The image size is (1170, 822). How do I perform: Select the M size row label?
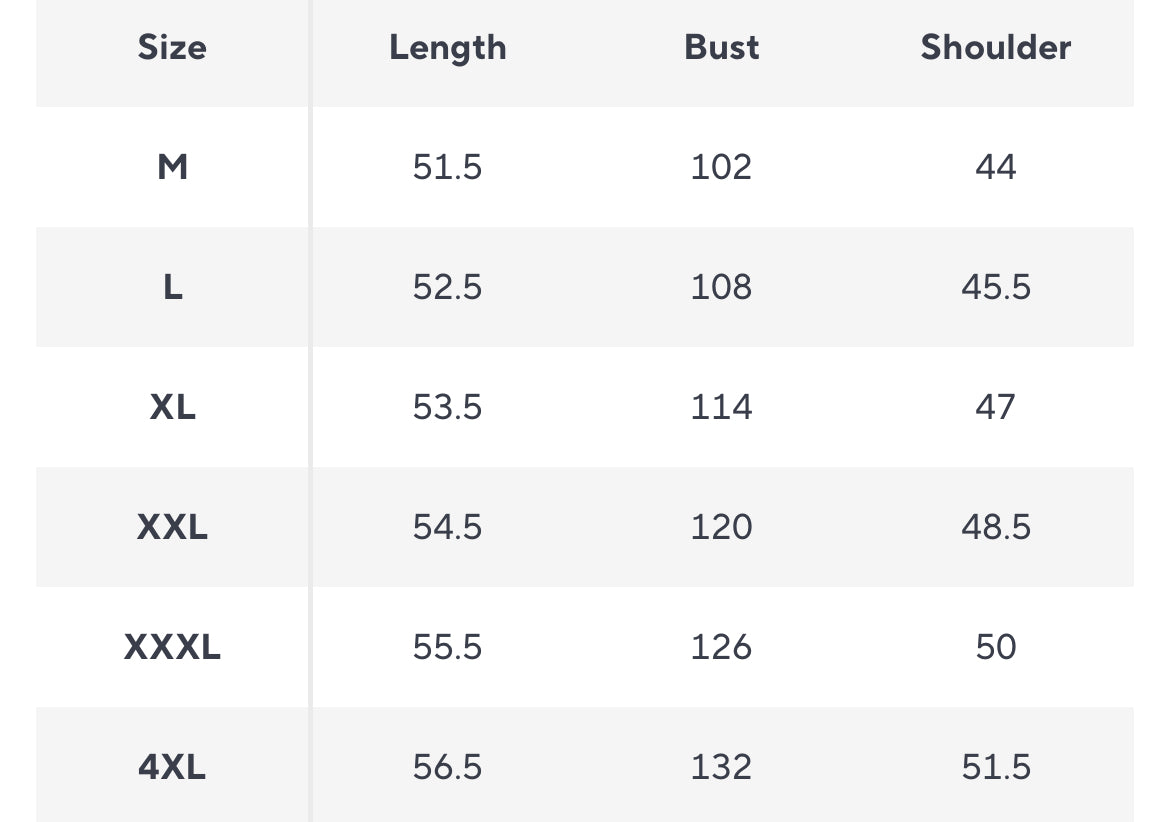coord(172,167)
